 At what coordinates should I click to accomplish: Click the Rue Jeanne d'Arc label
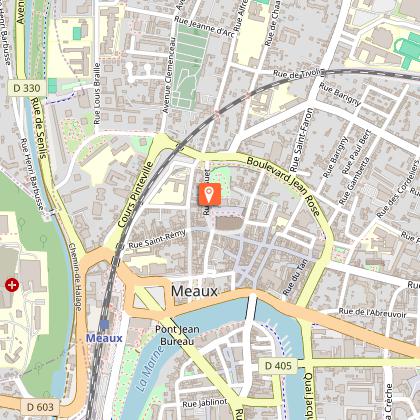204,27
